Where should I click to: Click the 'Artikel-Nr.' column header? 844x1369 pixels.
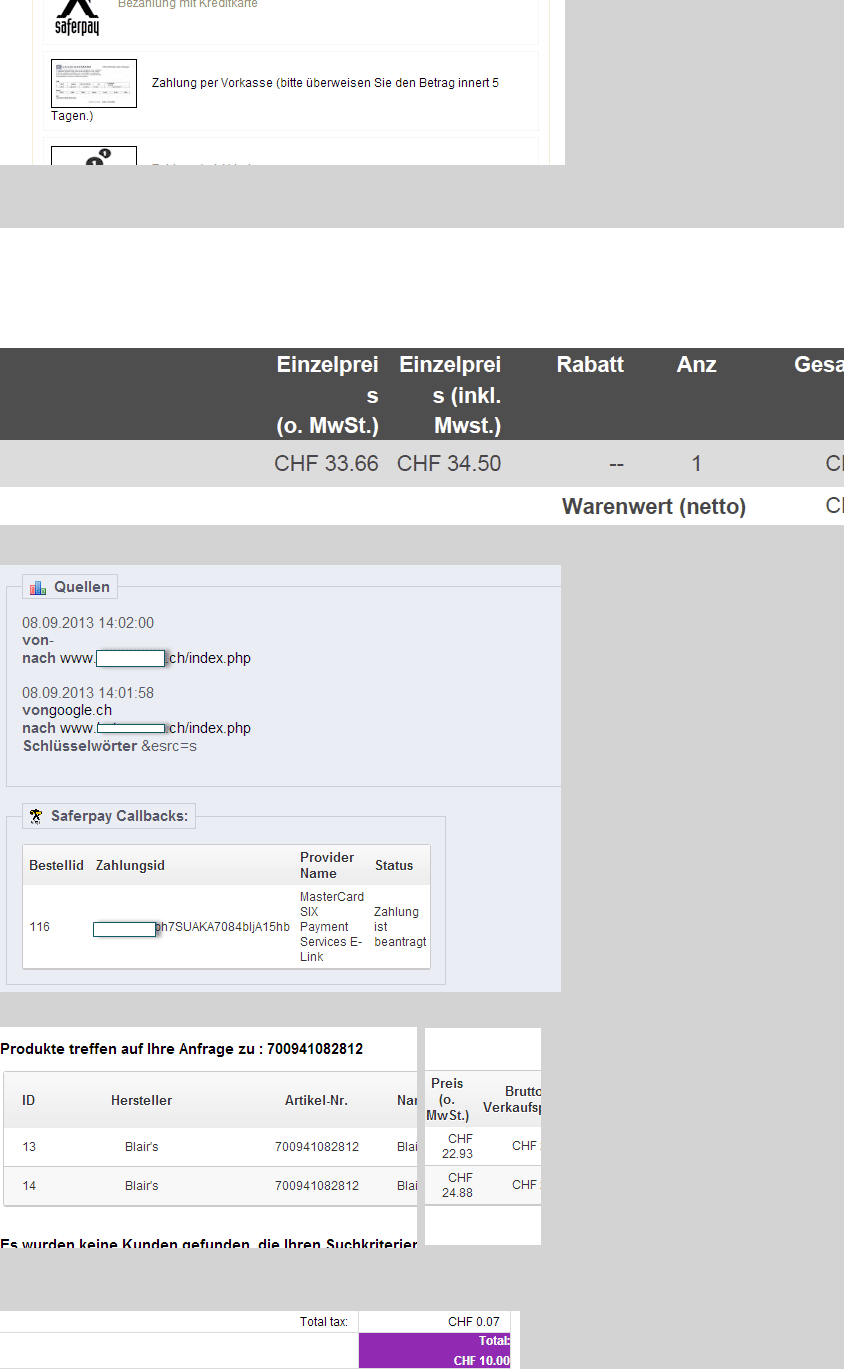316,1100
